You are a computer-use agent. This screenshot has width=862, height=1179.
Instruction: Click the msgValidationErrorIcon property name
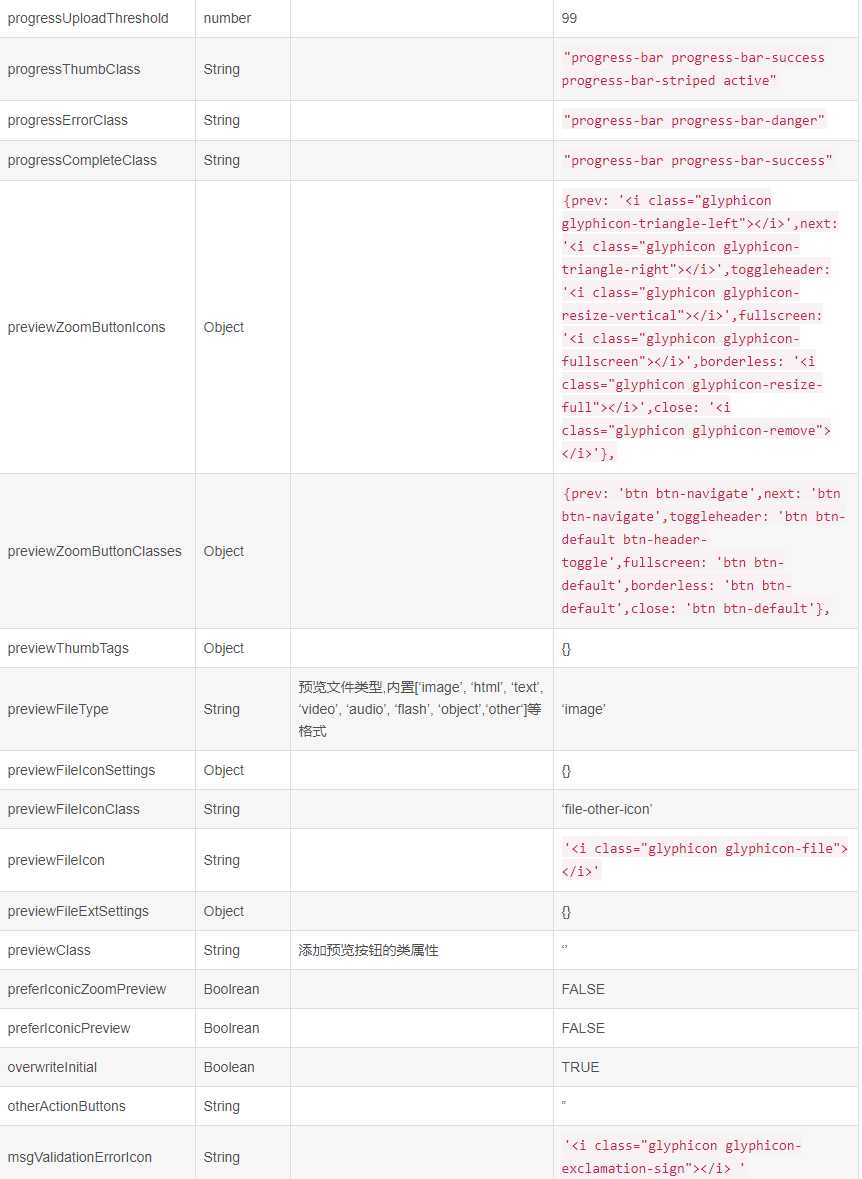click(x=80, y=1157)
